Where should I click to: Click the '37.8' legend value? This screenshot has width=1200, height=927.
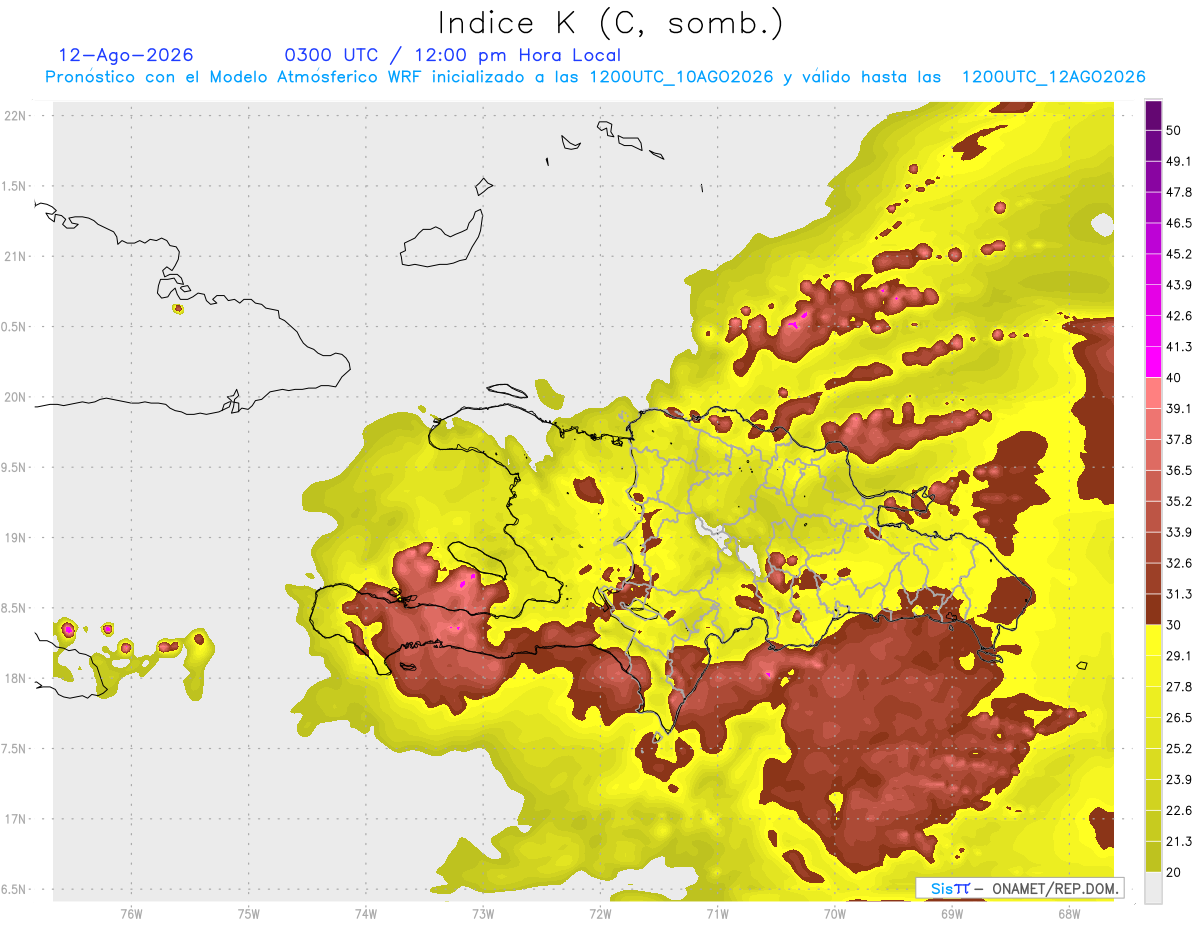pos(1180,440)
